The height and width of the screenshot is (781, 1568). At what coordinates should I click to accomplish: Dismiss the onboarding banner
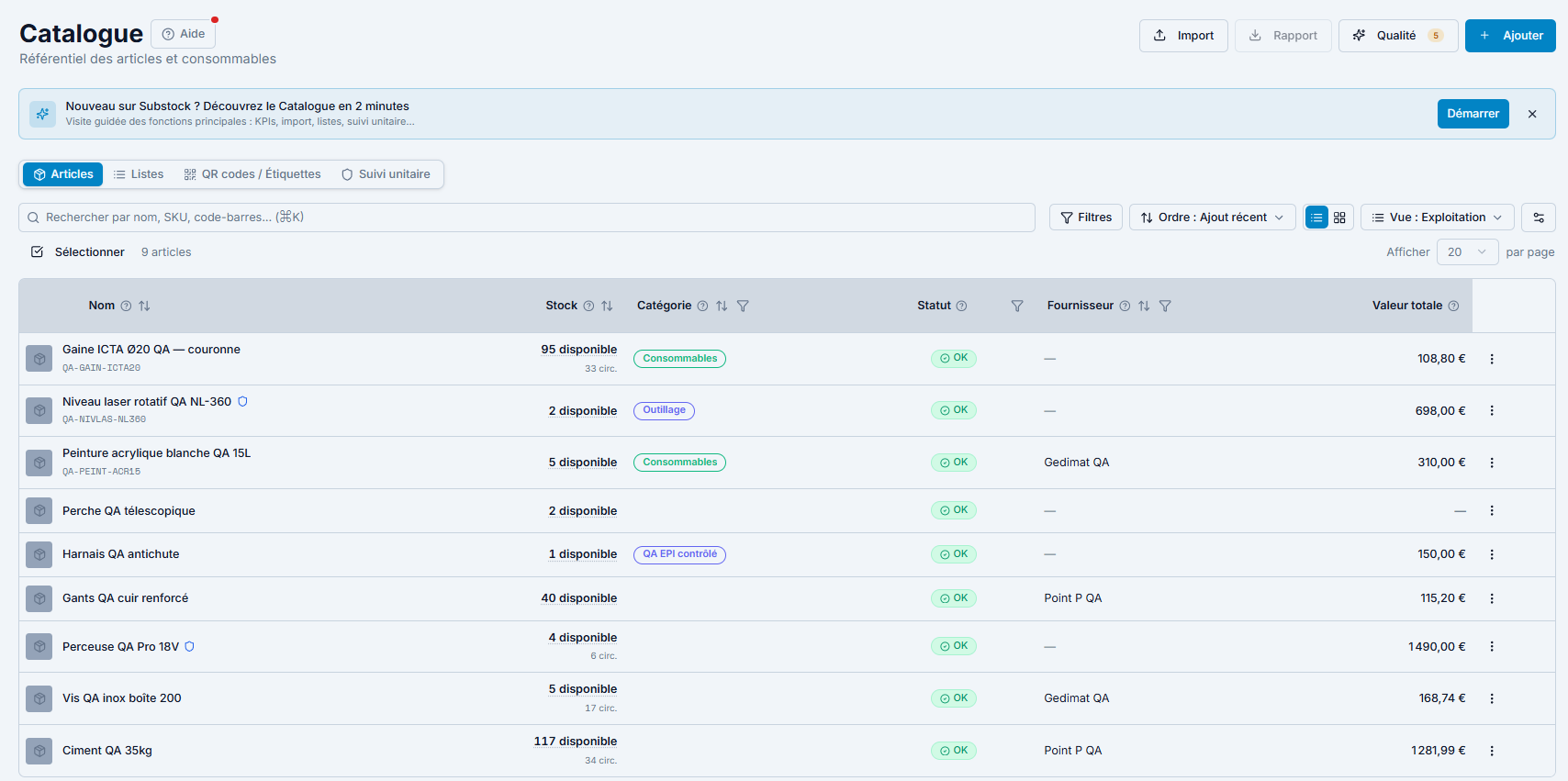(1532, 114)
